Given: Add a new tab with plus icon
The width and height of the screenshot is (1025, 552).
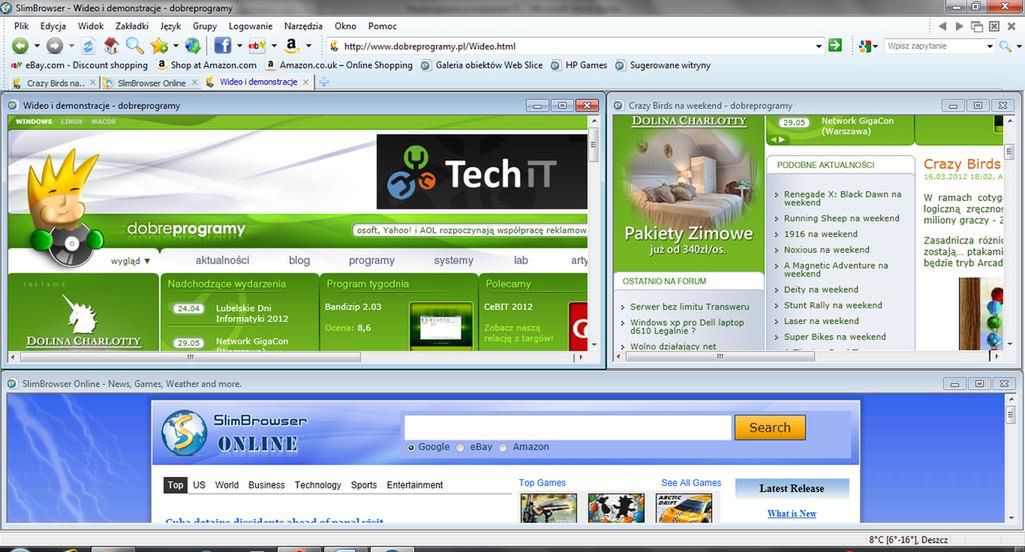Looking at the screenshot, I should tap(324, 82).
